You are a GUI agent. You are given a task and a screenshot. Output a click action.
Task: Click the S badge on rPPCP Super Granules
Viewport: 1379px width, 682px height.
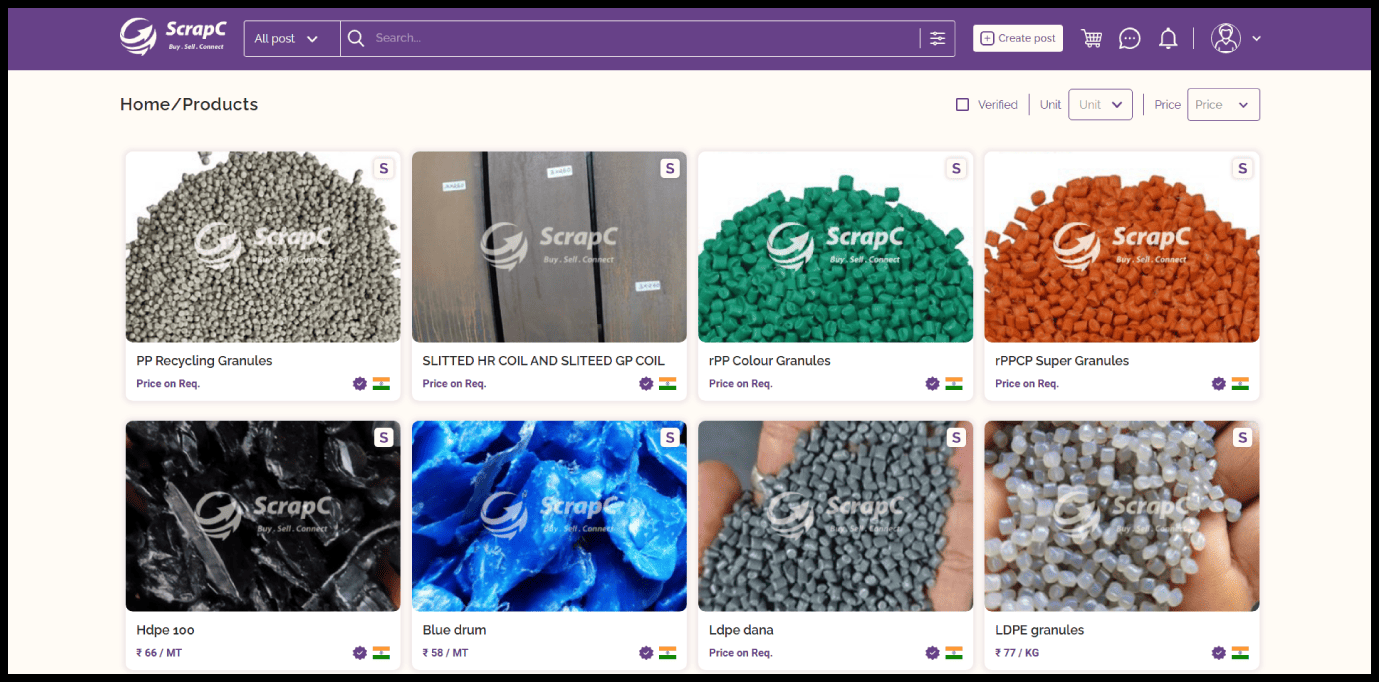coord(1242,169)
